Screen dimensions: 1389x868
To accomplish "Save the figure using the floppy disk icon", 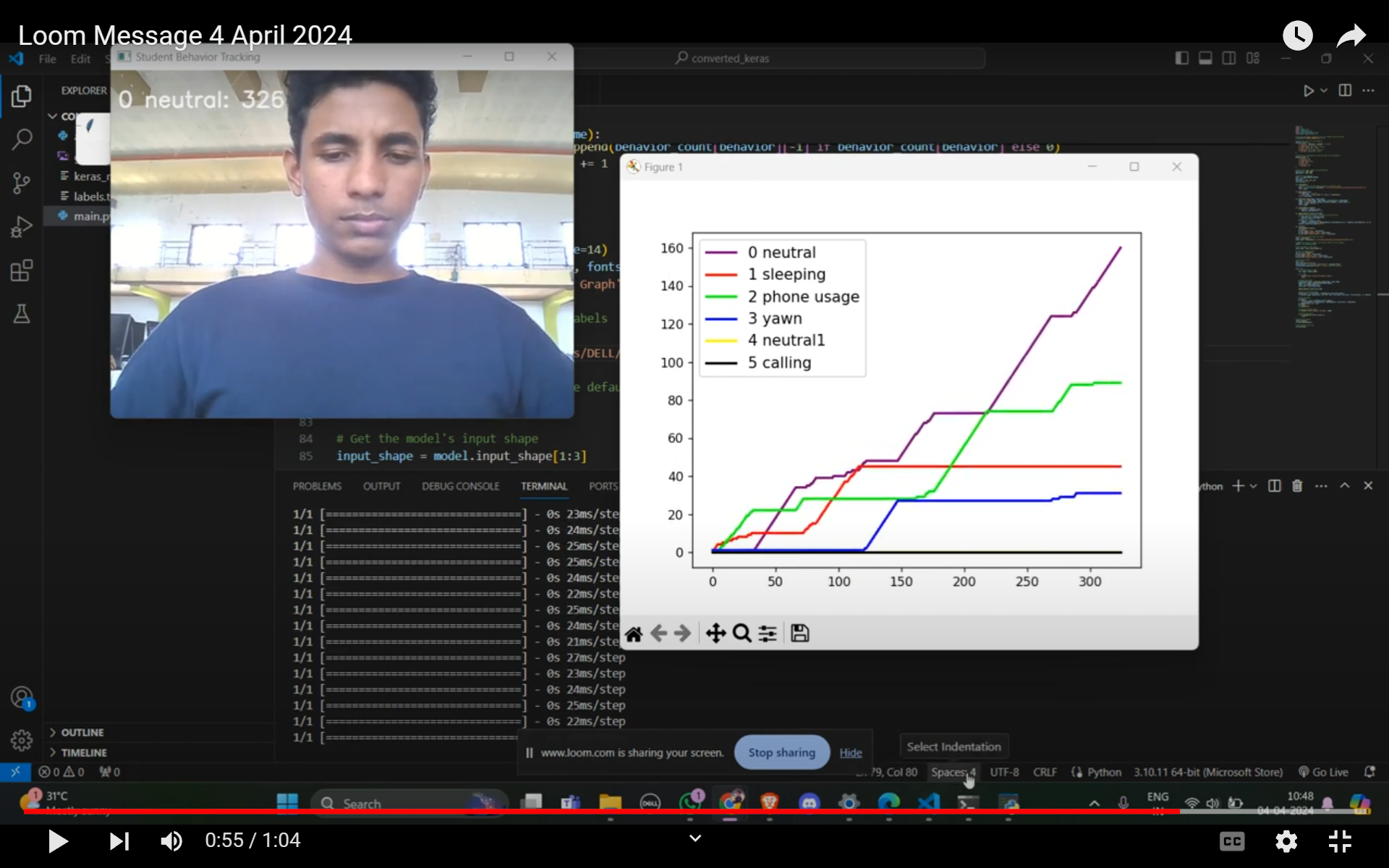I will [799, 633].
